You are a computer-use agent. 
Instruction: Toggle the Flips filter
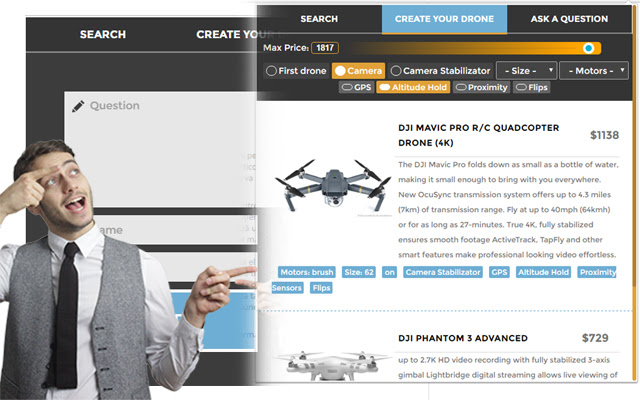(531, 87)
